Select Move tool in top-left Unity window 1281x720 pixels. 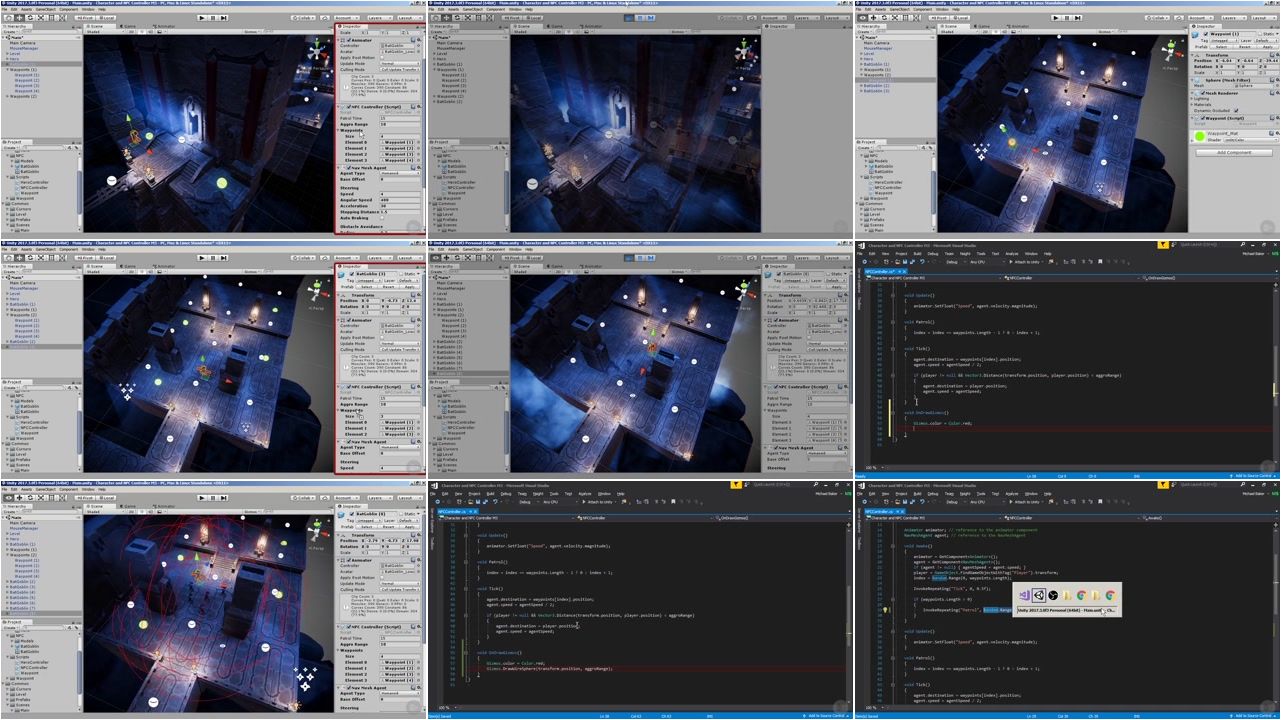click(x=20, y=18)
